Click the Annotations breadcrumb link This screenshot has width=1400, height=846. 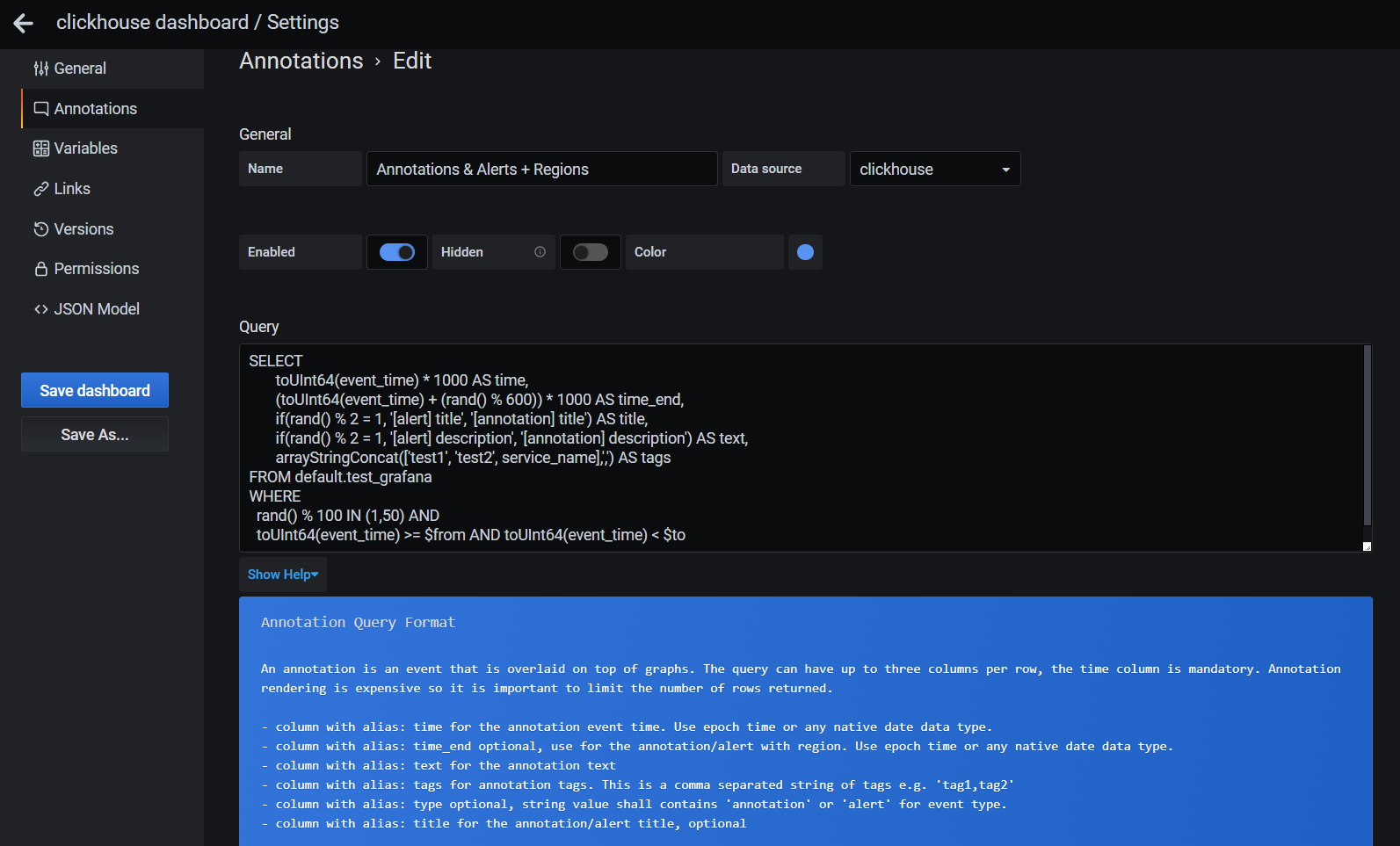pyautogui.click(x=301, y=61)
